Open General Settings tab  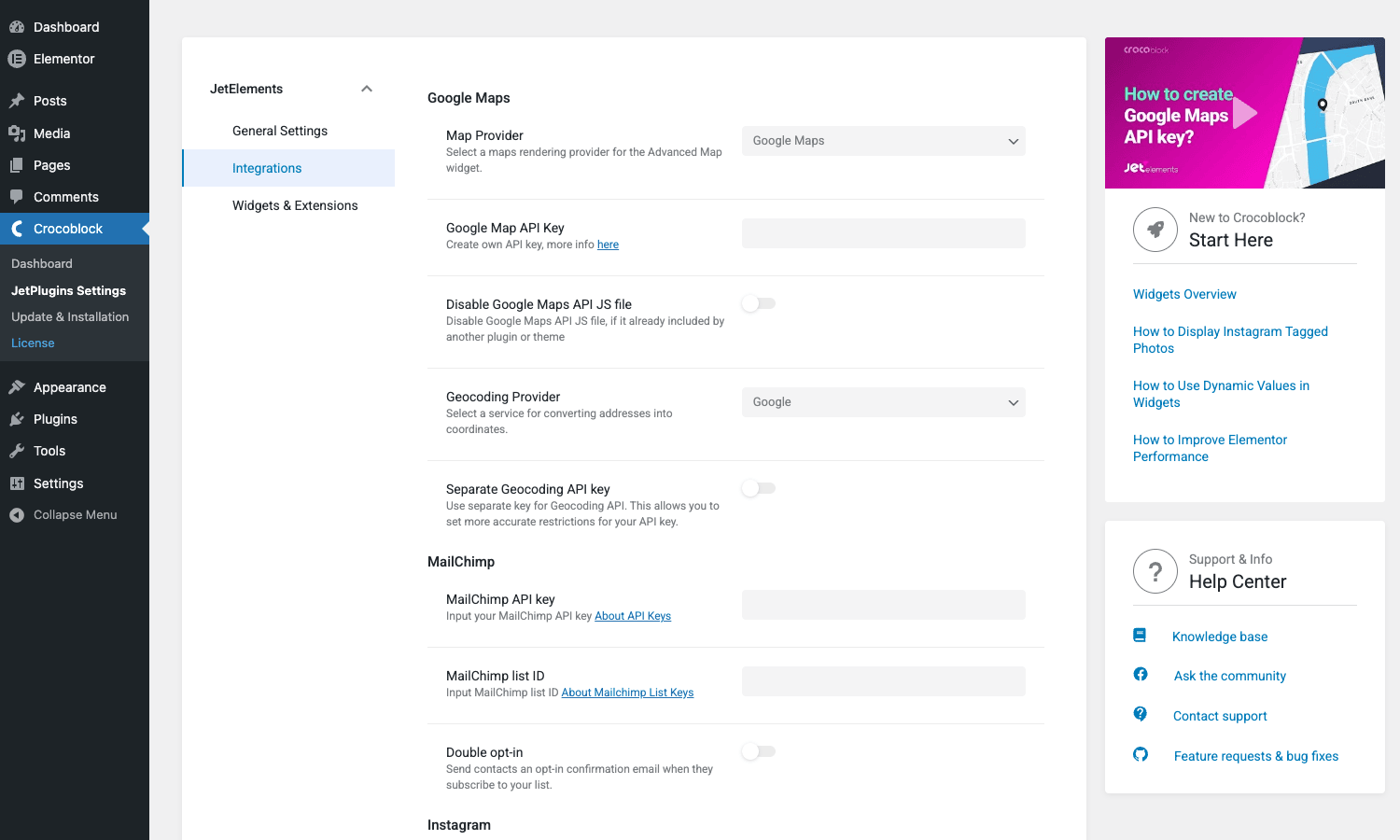(x=280, y=131)
